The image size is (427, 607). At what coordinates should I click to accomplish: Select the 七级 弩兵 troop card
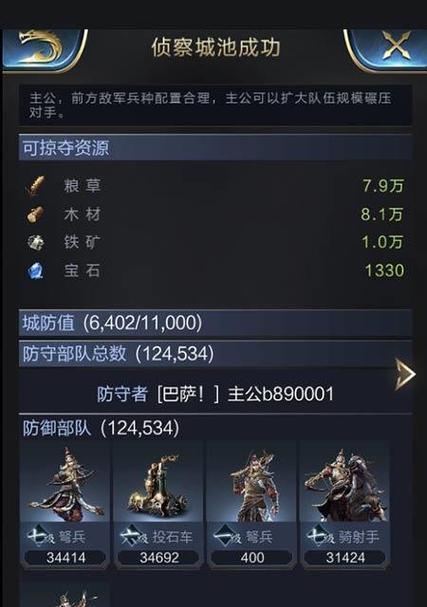tap(65, 505)
